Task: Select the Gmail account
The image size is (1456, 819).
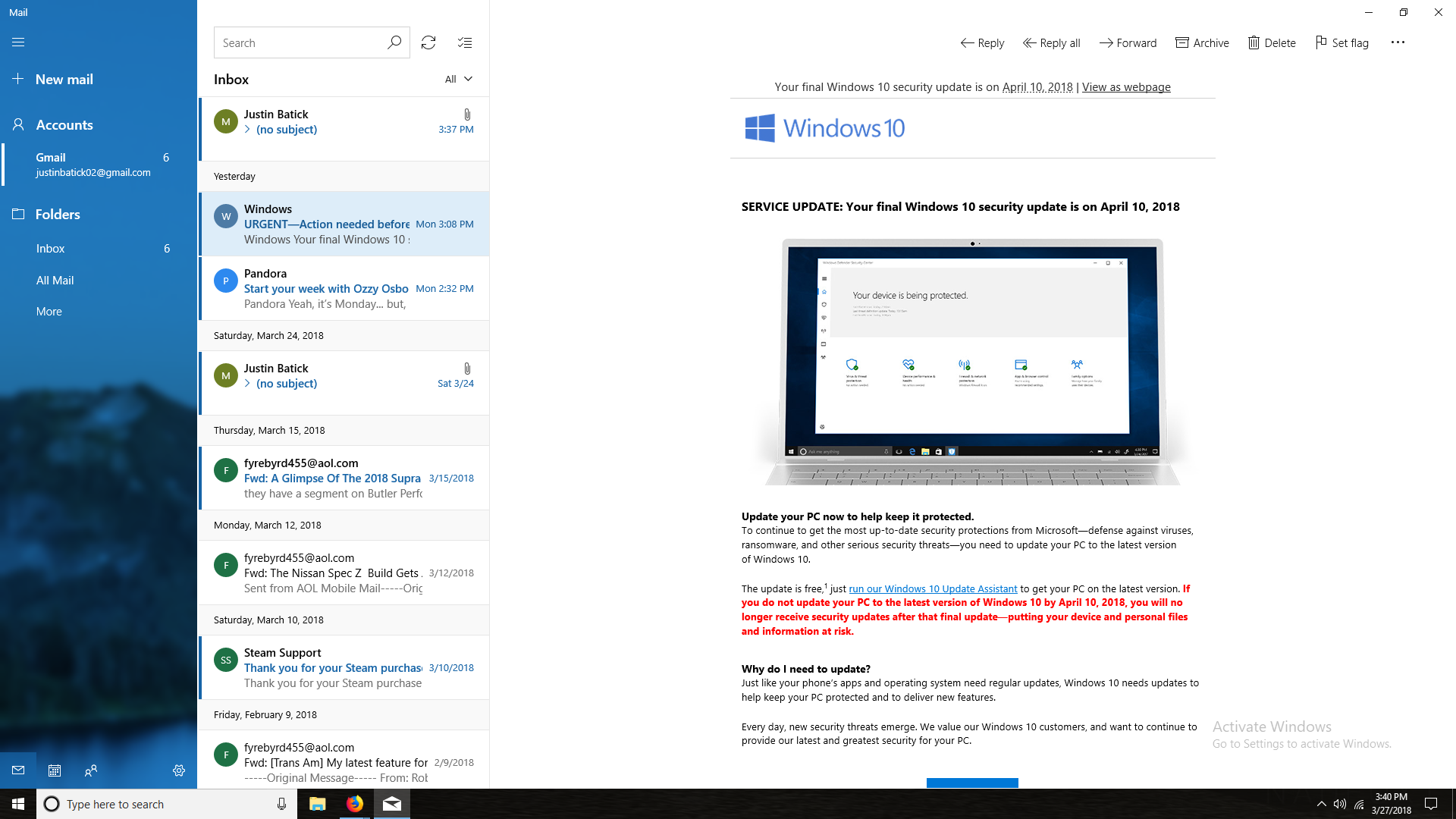Action: tap(99, 165)
